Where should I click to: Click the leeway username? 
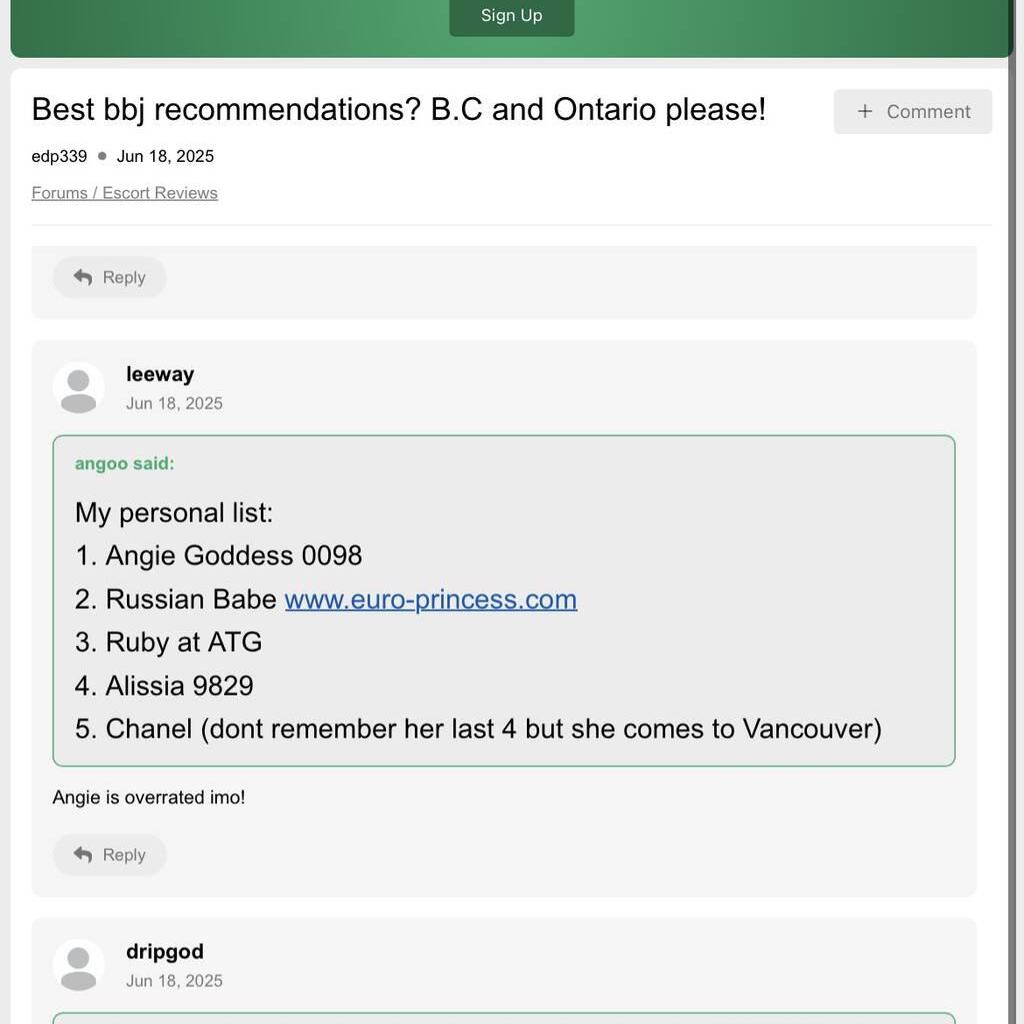[x=160, y=374]
